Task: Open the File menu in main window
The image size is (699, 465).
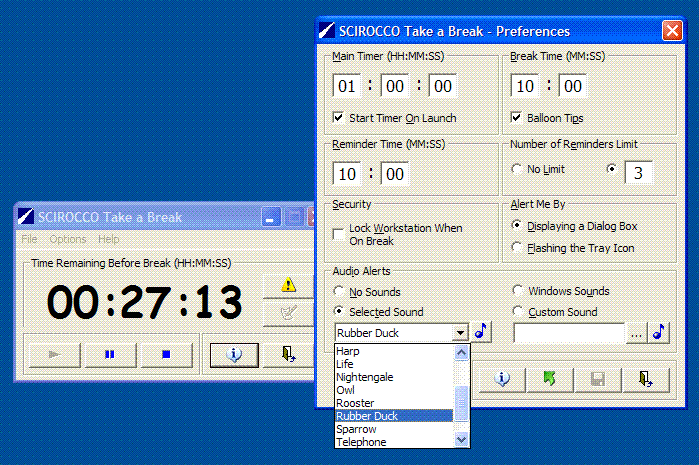Action: [29, 239]
